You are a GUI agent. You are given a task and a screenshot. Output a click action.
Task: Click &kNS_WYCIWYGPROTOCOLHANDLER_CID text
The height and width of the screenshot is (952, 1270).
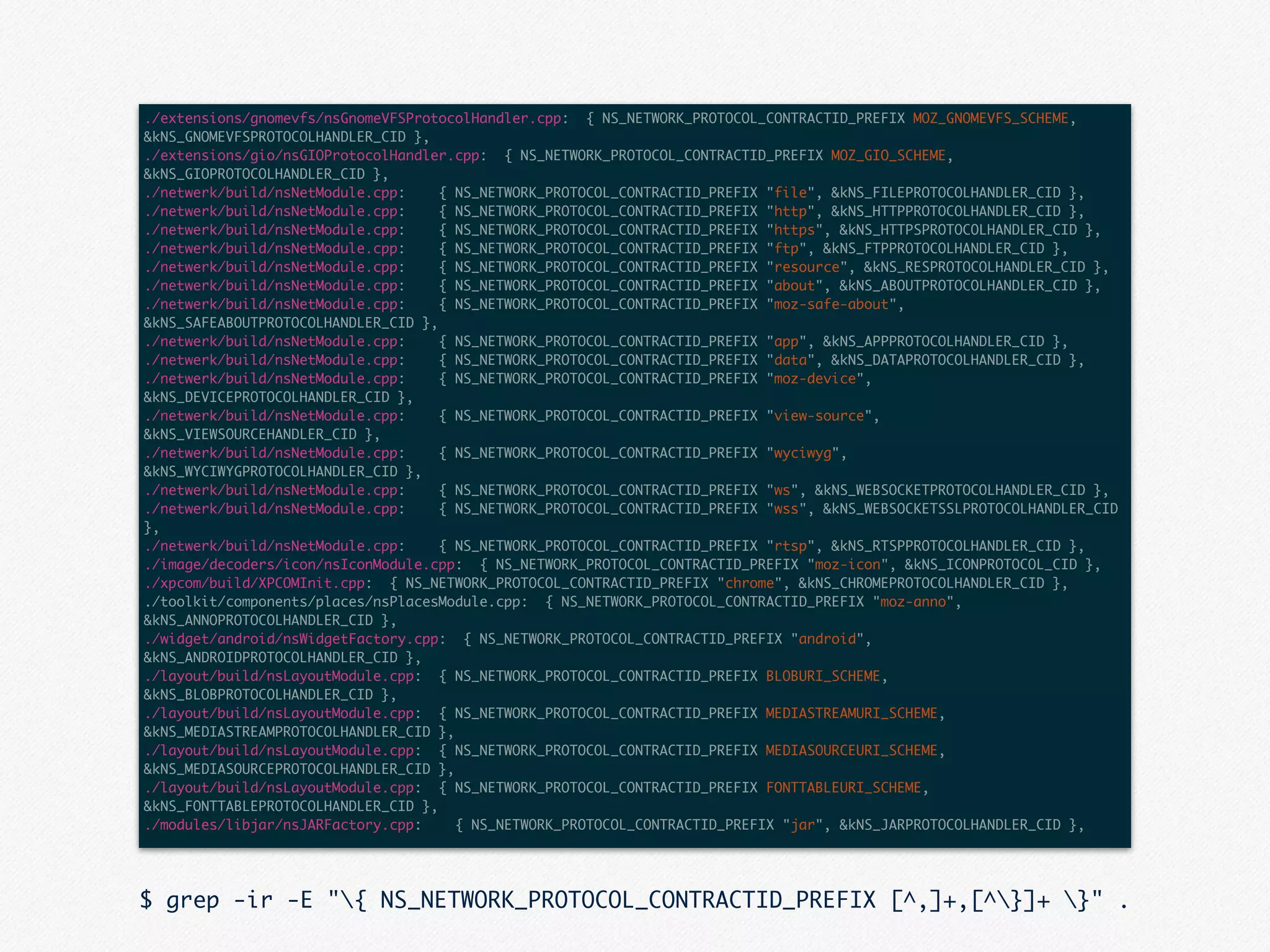coord(270,472)
